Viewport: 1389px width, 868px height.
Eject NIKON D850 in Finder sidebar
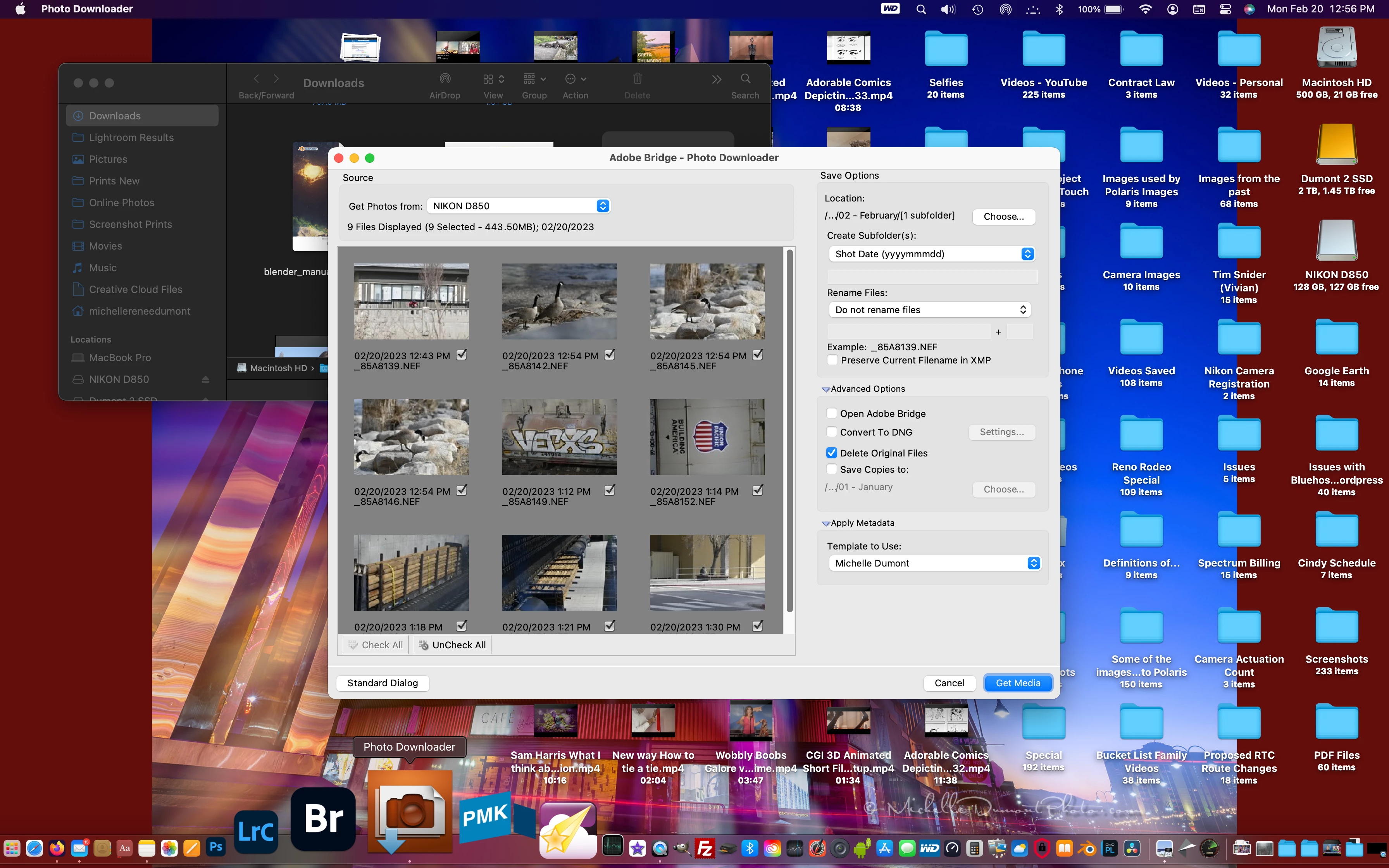[x=205, y=379]
